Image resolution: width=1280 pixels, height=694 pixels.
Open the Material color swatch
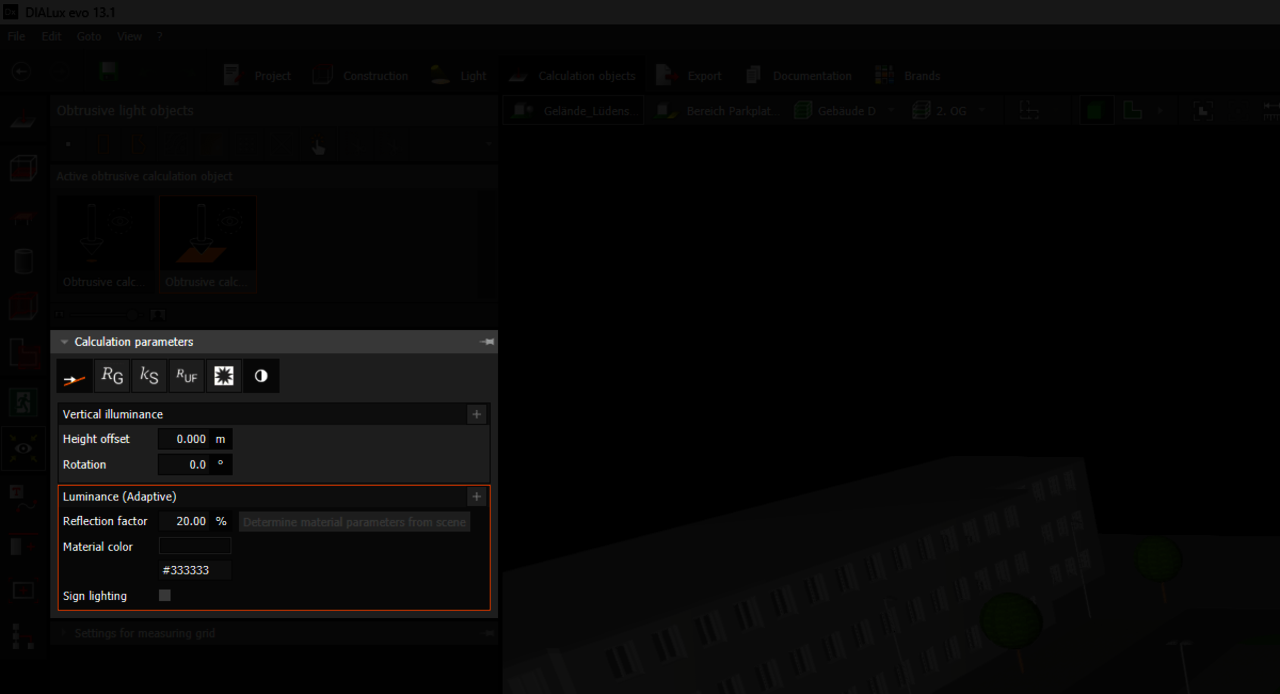(195, 547)
